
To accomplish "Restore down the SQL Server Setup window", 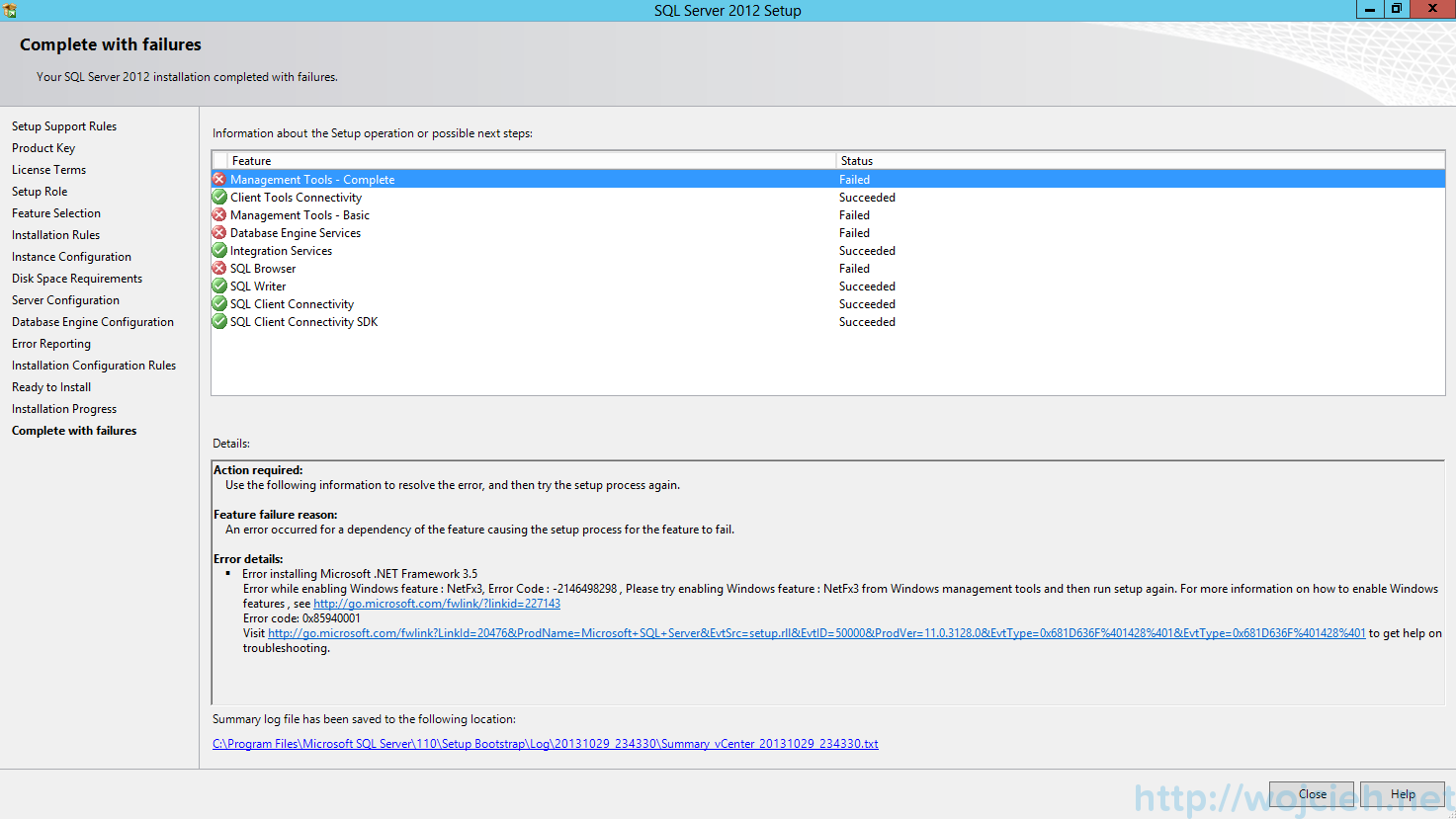I will point(1396,9).
